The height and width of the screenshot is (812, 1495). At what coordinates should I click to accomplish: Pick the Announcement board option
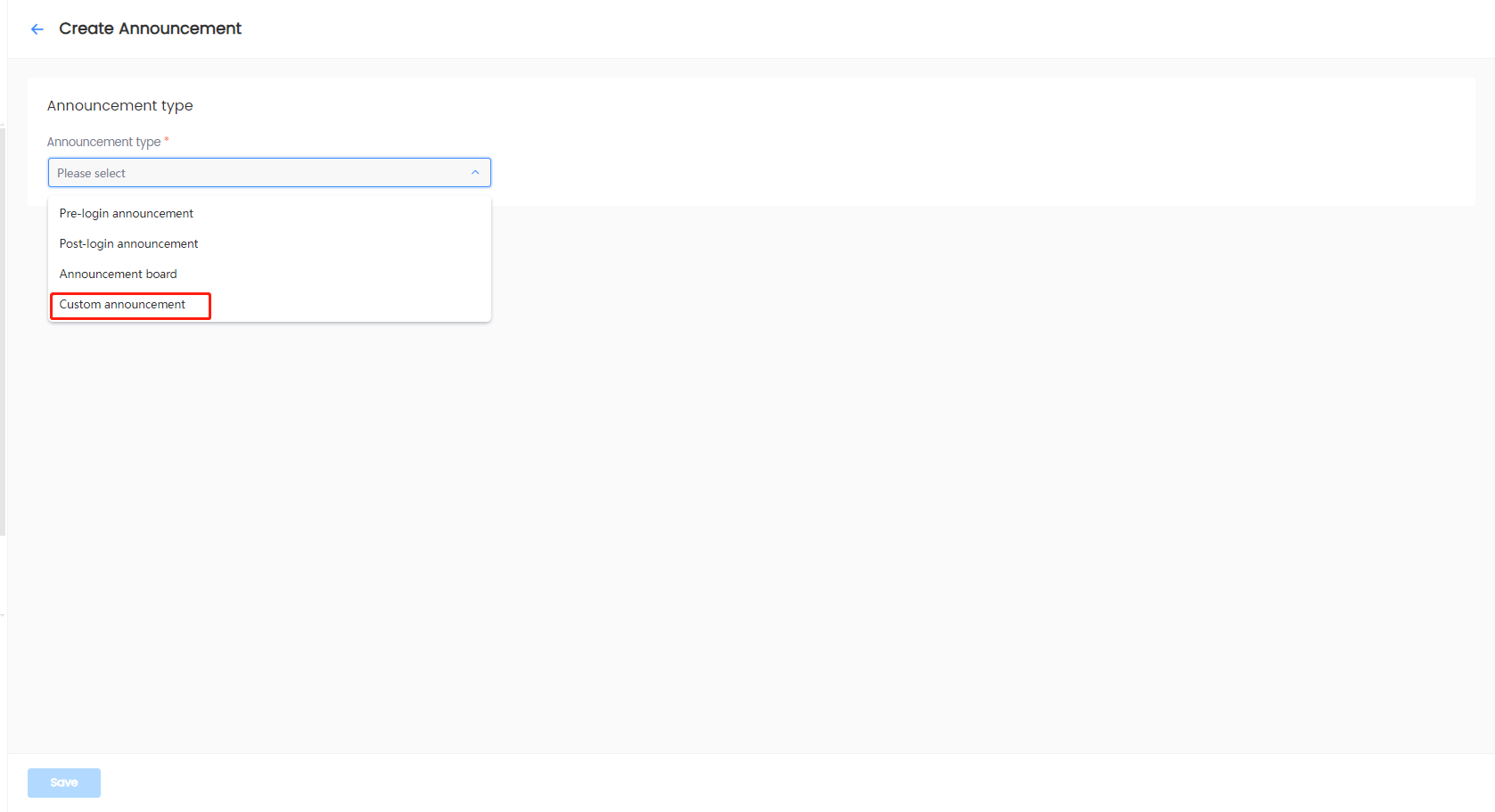(x=119, y=275)
